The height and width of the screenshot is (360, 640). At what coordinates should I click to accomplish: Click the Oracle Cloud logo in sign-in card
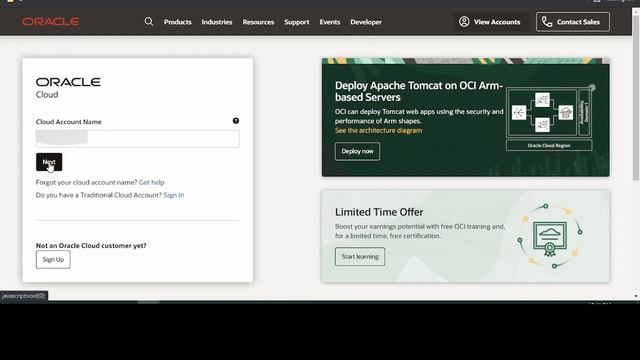click(x=68, y=88)
